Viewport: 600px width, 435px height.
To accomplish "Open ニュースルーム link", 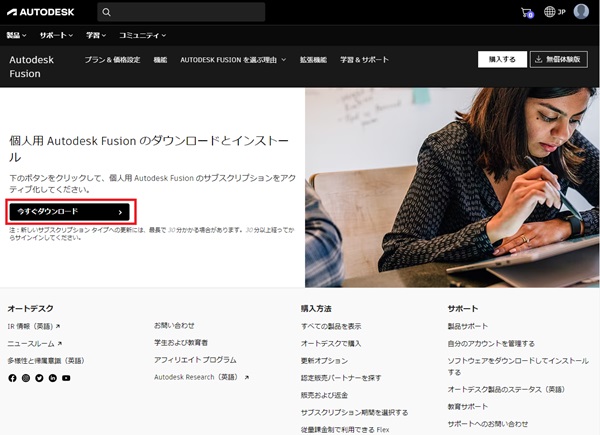I will coord(35,344).
